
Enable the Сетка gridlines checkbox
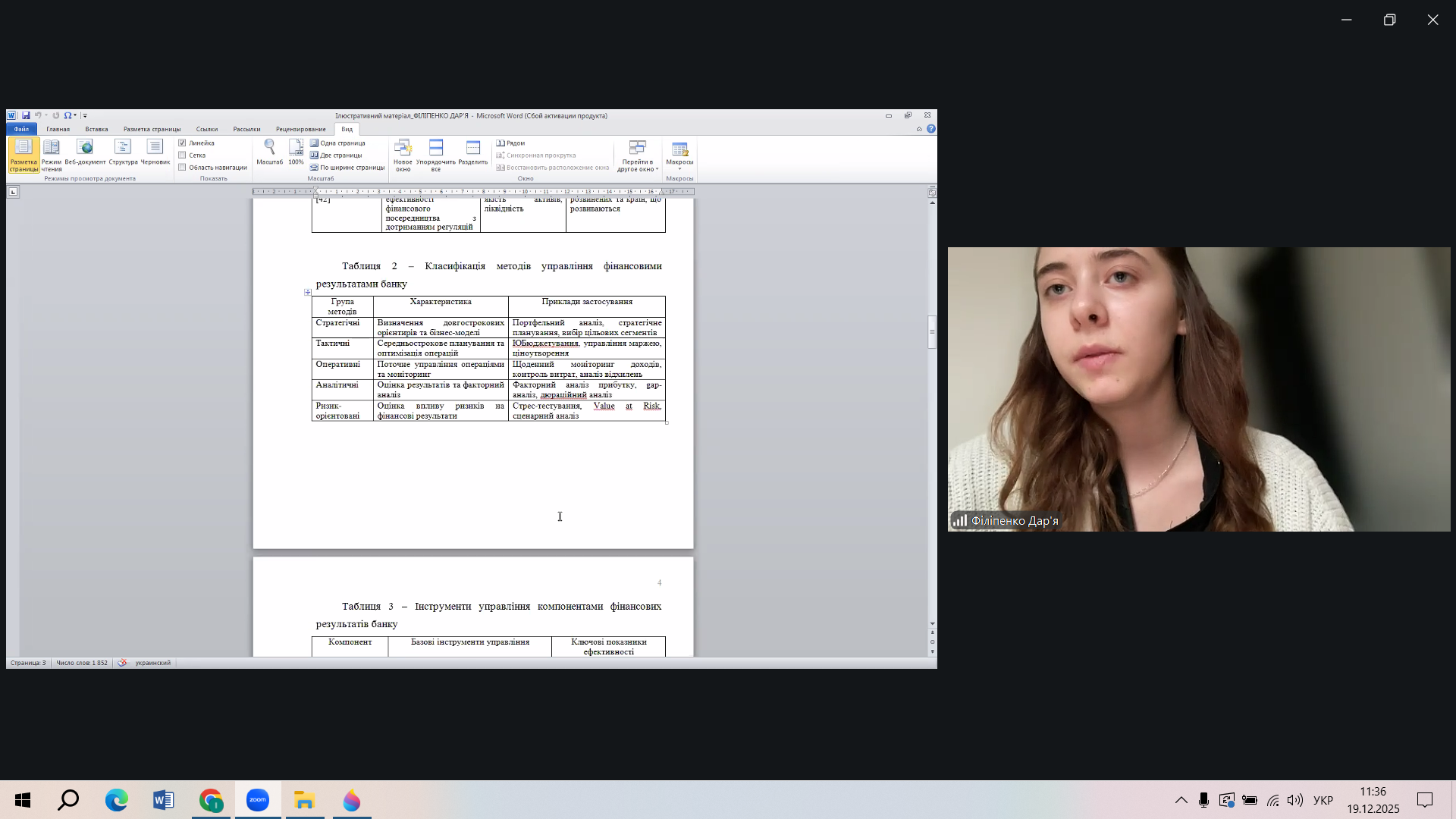click(x=182, y=155)
